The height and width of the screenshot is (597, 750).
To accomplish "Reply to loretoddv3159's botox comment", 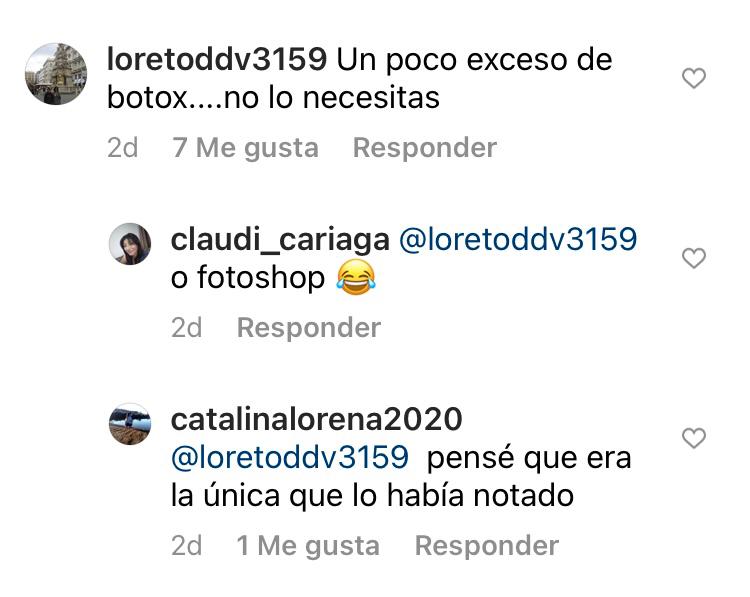I will click(x=425, y=147).
